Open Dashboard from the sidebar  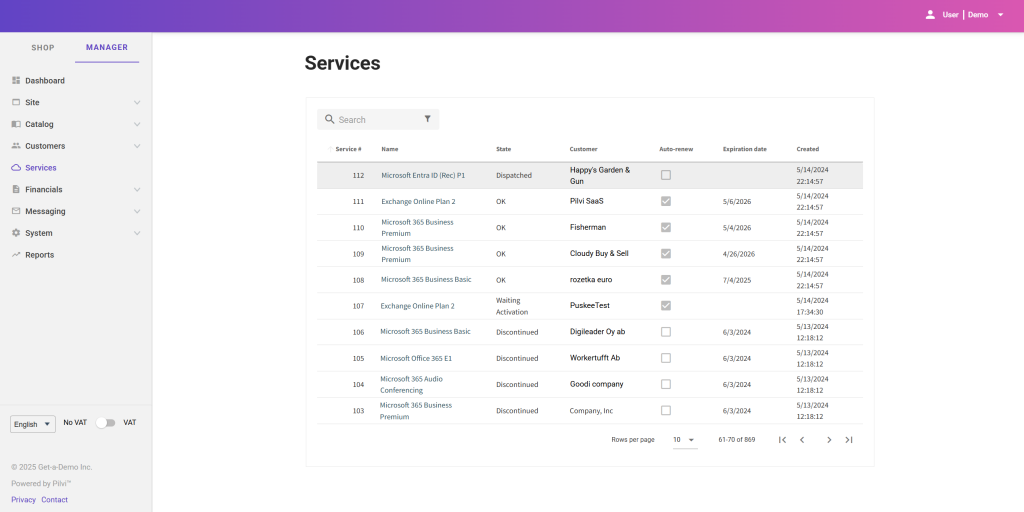click(x=45, y=80)
